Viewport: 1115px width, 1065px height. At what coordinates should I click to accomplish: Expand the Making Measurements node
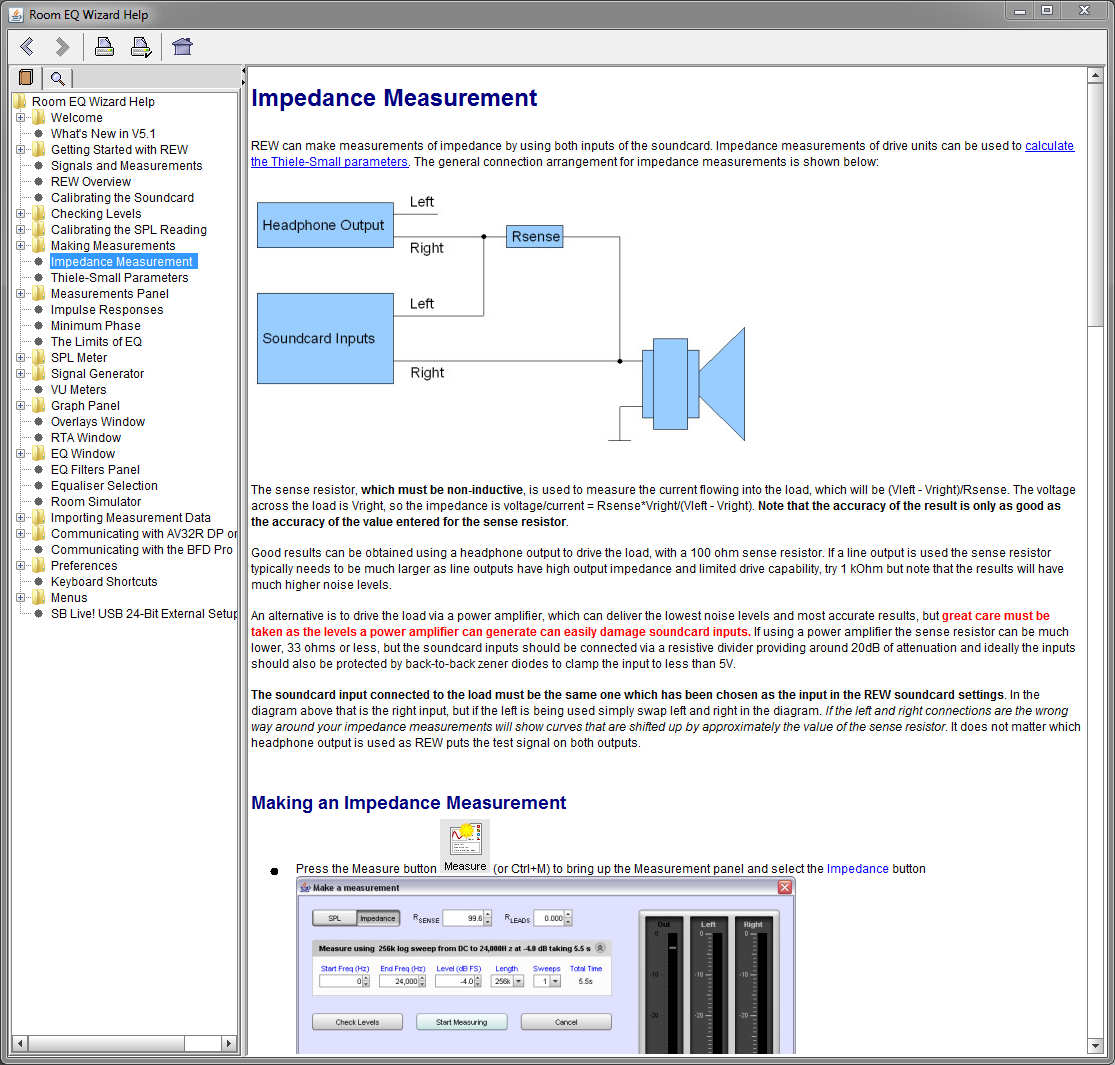20,246
